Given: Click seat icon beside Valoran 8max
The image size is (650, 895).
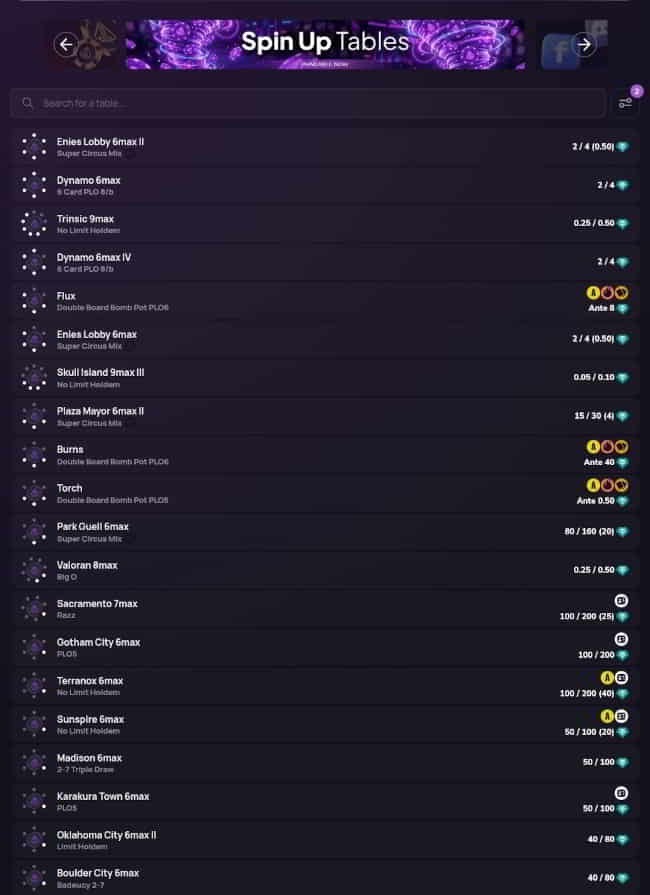Looking at the screenshot, I should point(34,570).
